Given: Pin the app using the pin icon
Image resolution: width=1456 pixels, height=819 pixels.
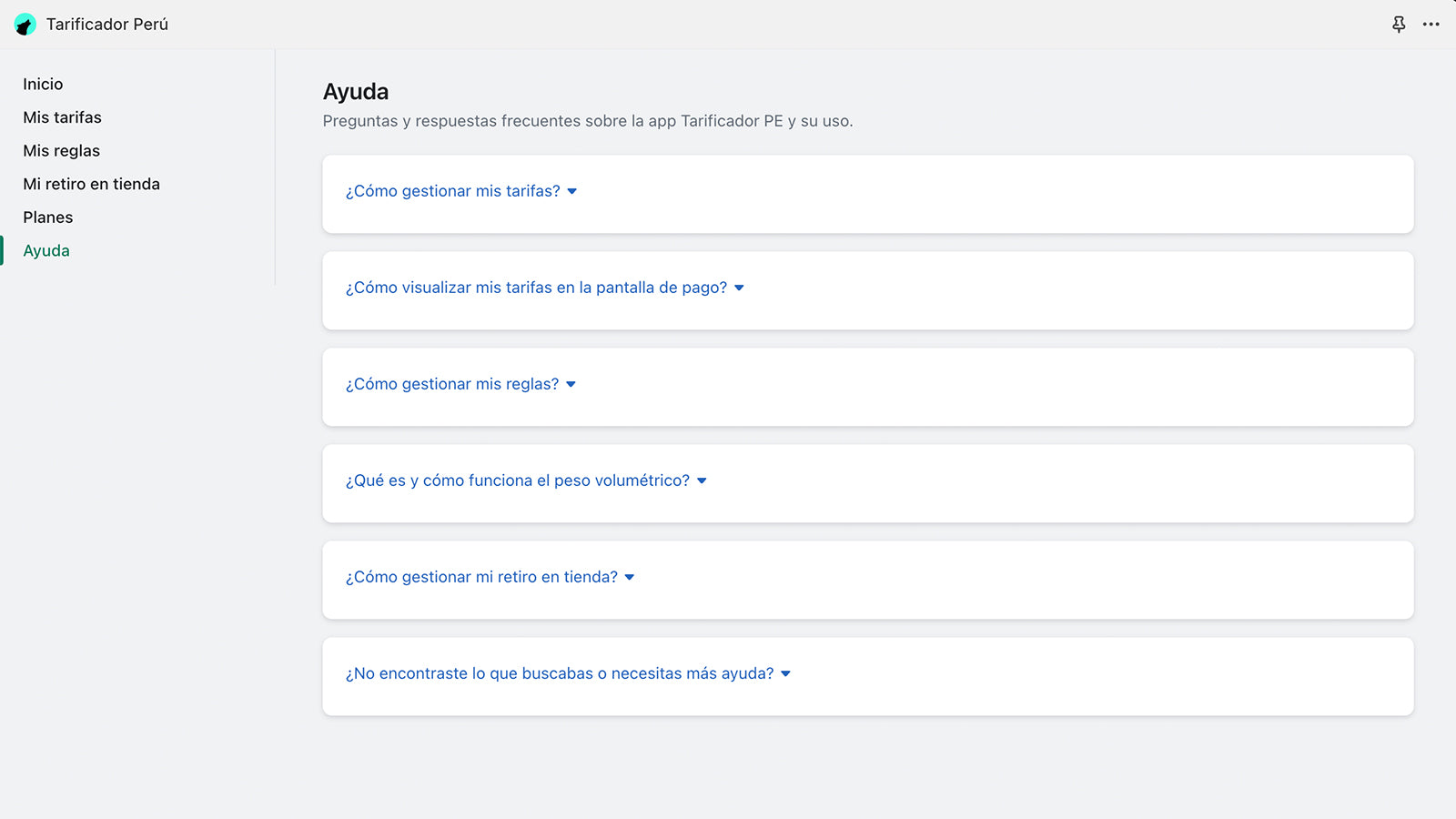Looking at the screenshot, I should coord(1399,25).
